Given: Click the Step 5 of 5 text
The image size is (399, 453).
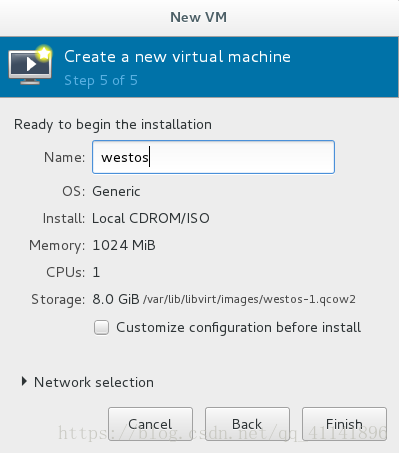Looking at the screenshot, I should click(101, 80).
